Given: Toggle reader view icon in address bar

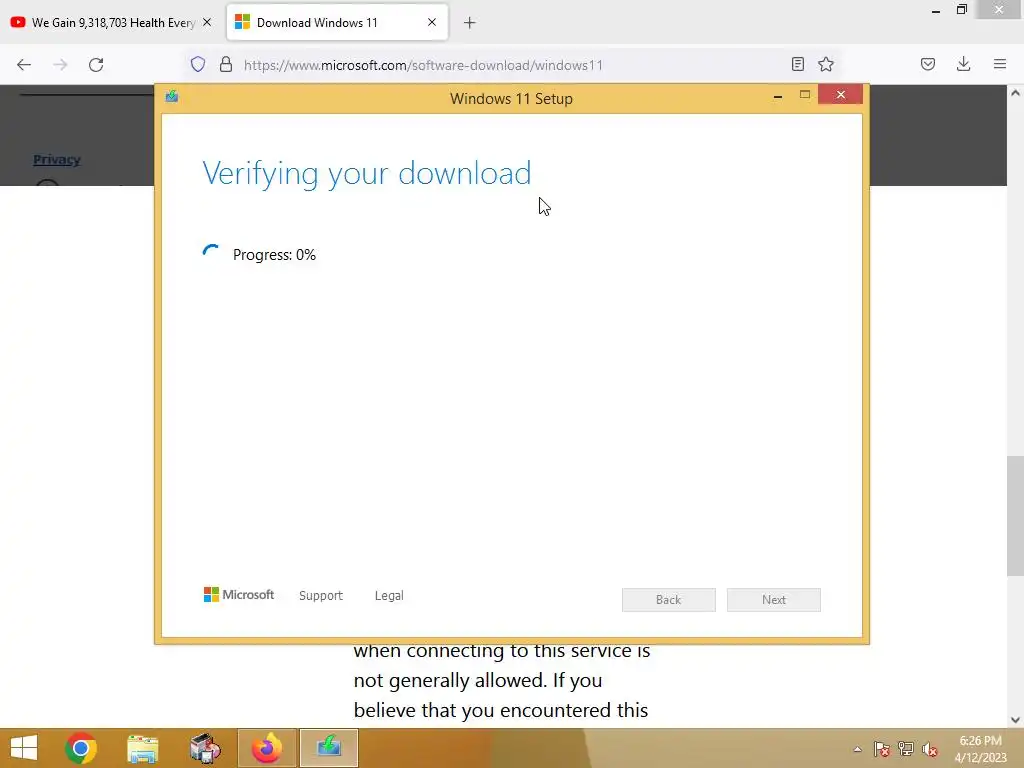Looking at the screenshot, I should (797, 64).
